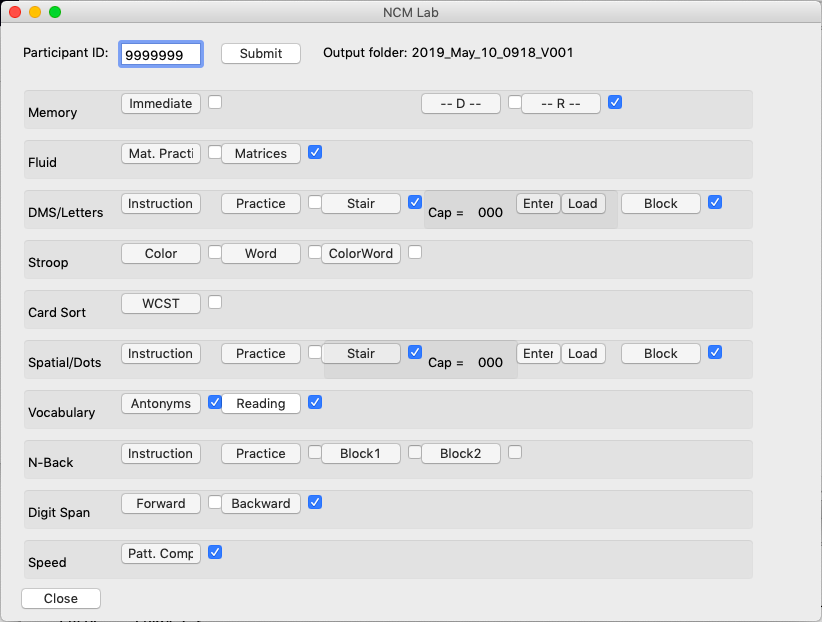Viewport: 822px width, 622px height.
Task: Start Spatial/Dots Practice
Action: [261, 353]
